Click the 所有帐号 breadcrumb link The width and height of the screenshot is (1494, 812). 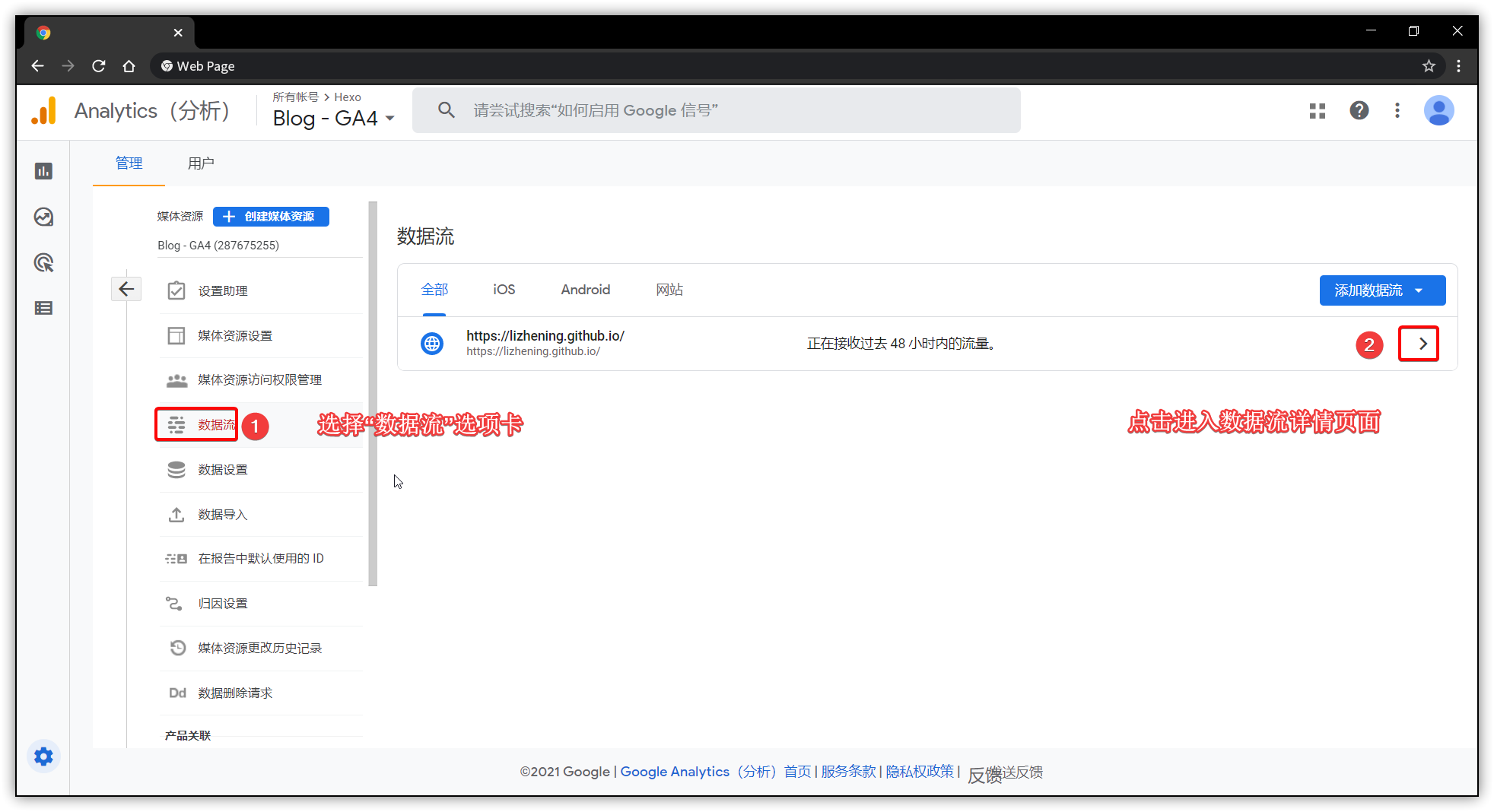[296, 97]
